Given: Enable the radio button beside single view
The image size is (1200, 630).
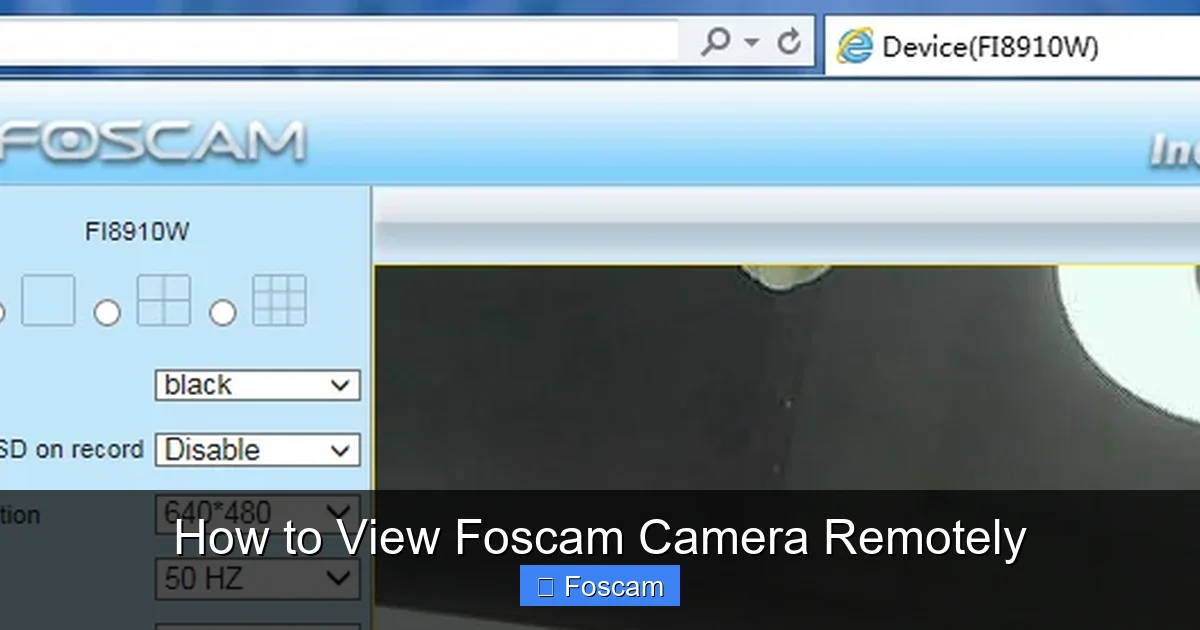Looking at the screenshot, I should coord(2,312).
